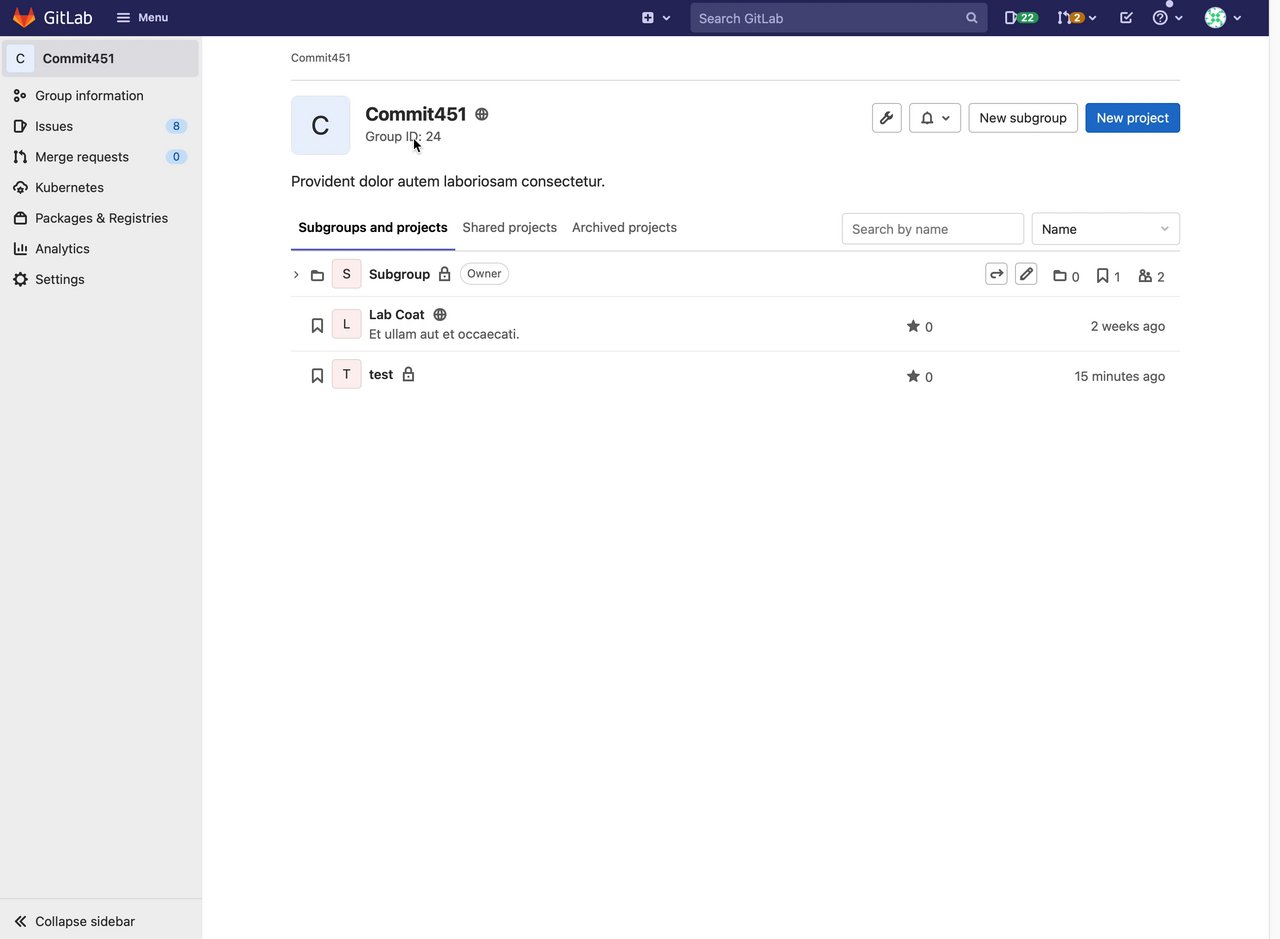
Task: Click the '15 minutes ago' timestamp
Action: (x=1120, y=377)
